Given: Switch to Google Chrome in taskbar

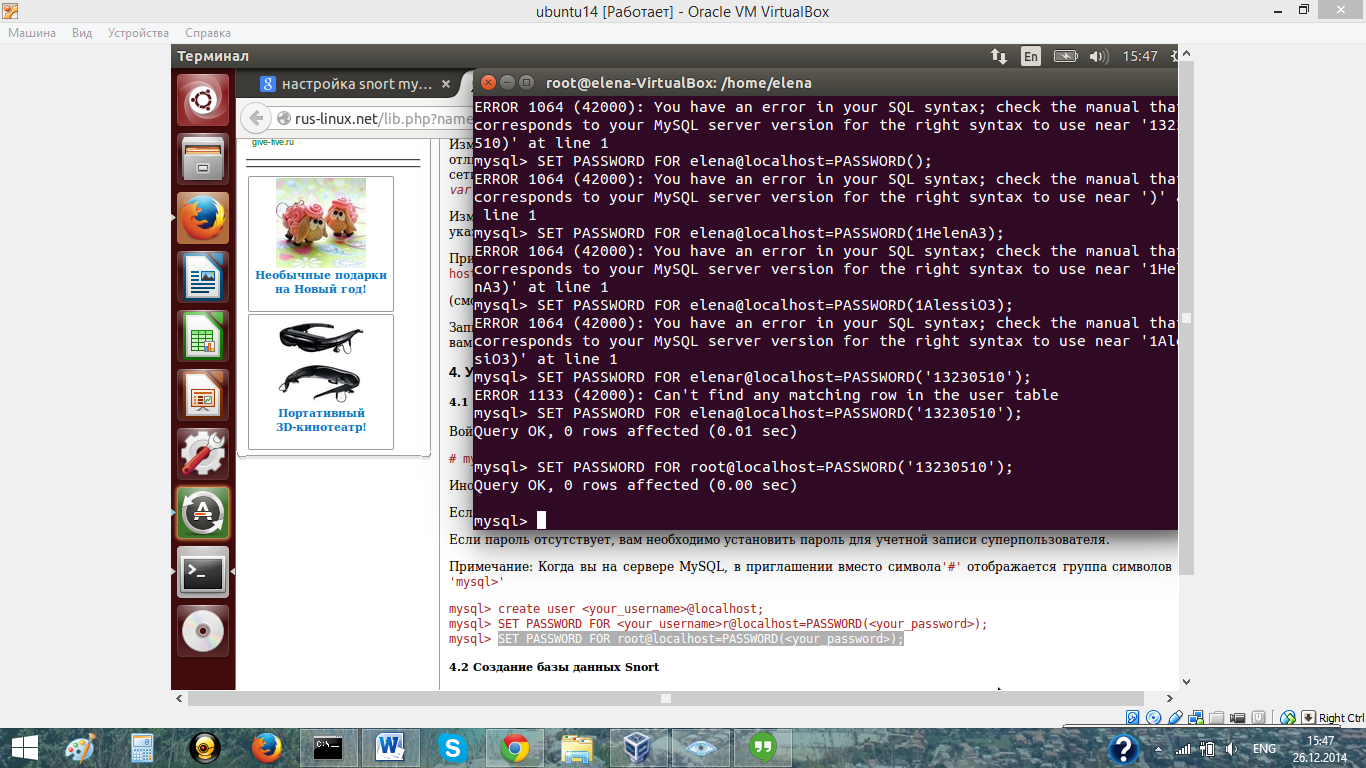Looking at the screenshot, I should click(x=514, y=748).
